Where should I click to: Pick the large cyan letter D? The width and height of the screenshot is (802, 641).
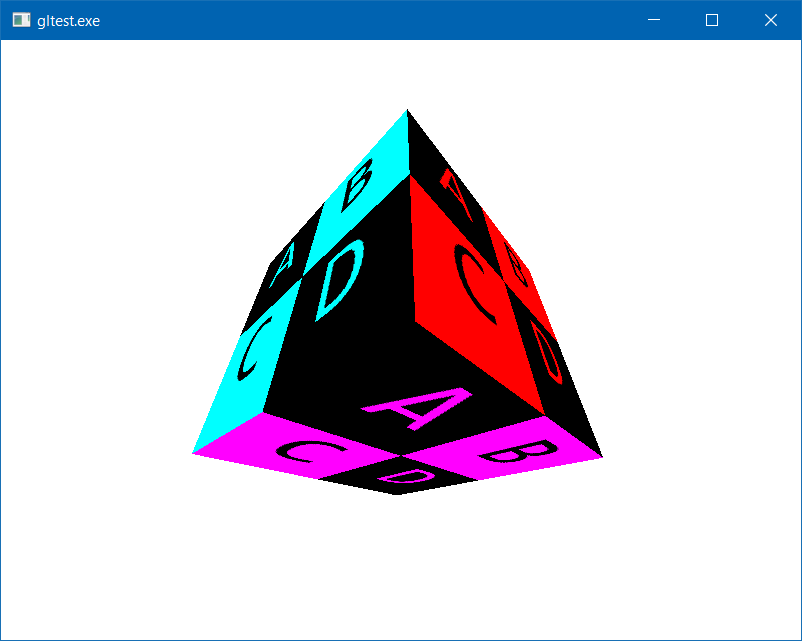tap(340, 282)
